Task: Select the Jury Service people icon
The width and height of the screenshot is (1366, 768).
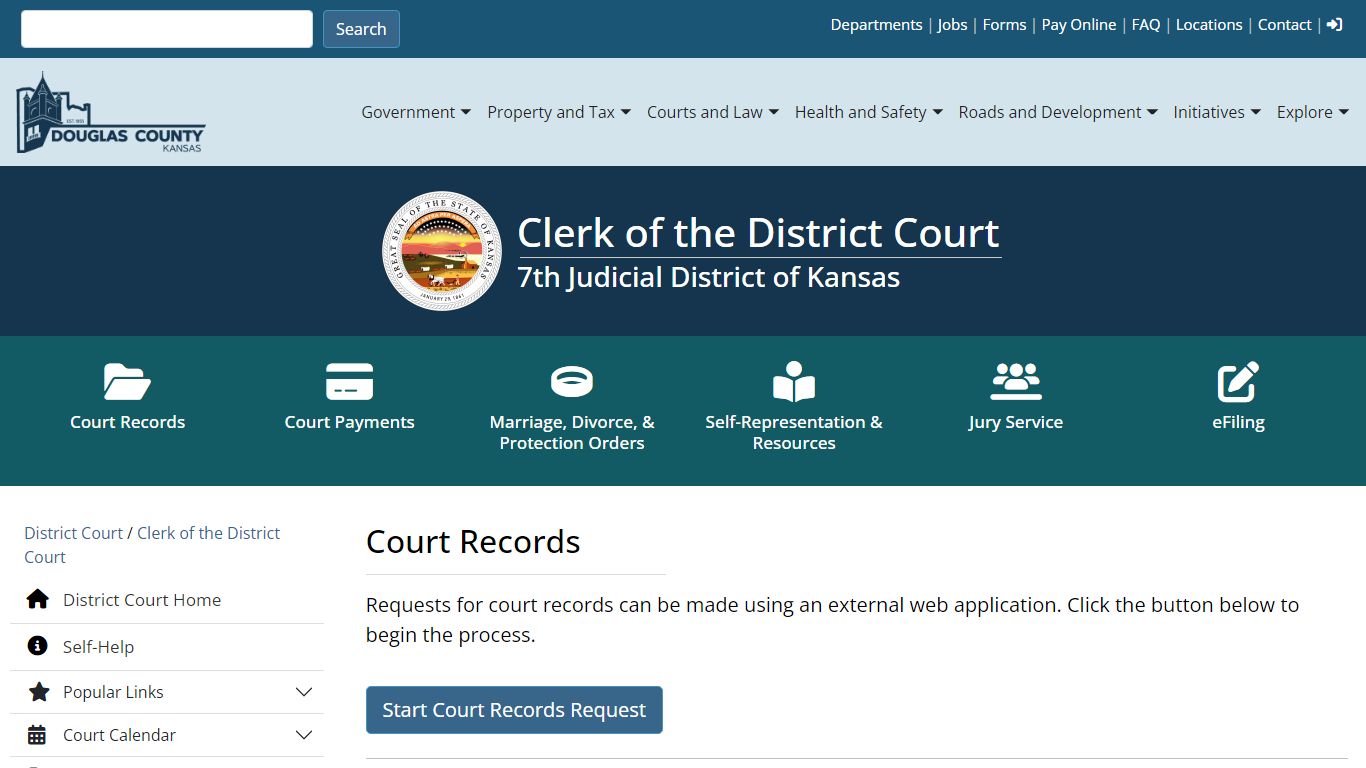Action: 1016,382
